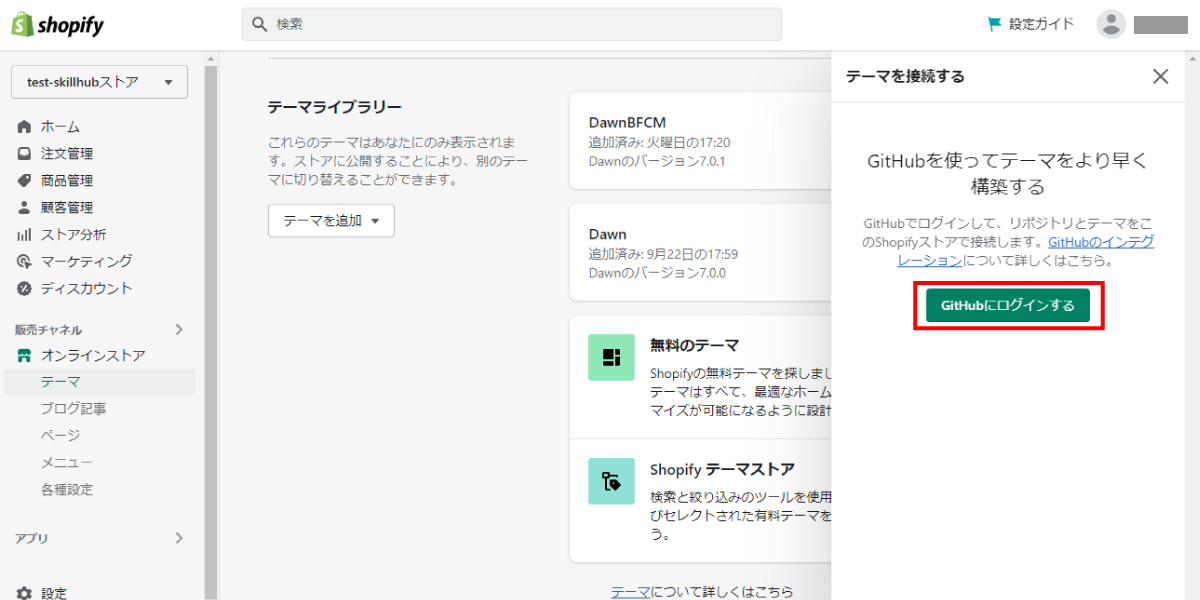This screenshot has height=600, width=1200.
Task: Click the 設定ガイド flag icon
Action: click(994, 24)
